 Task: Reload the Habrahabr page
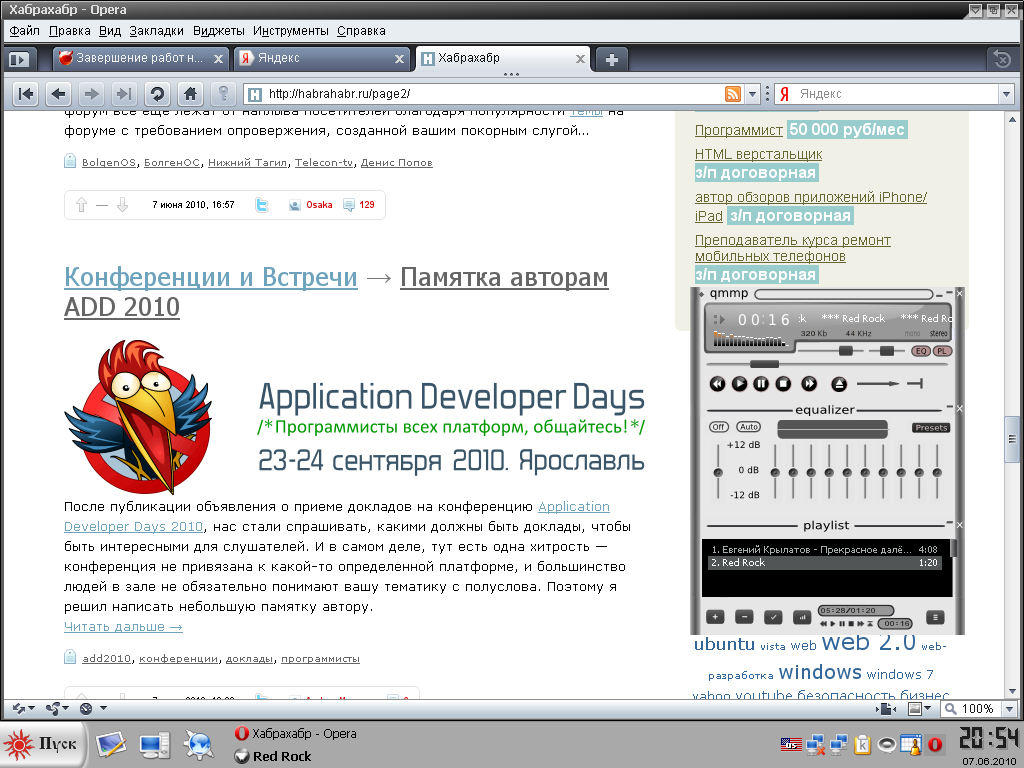[157, 94]
